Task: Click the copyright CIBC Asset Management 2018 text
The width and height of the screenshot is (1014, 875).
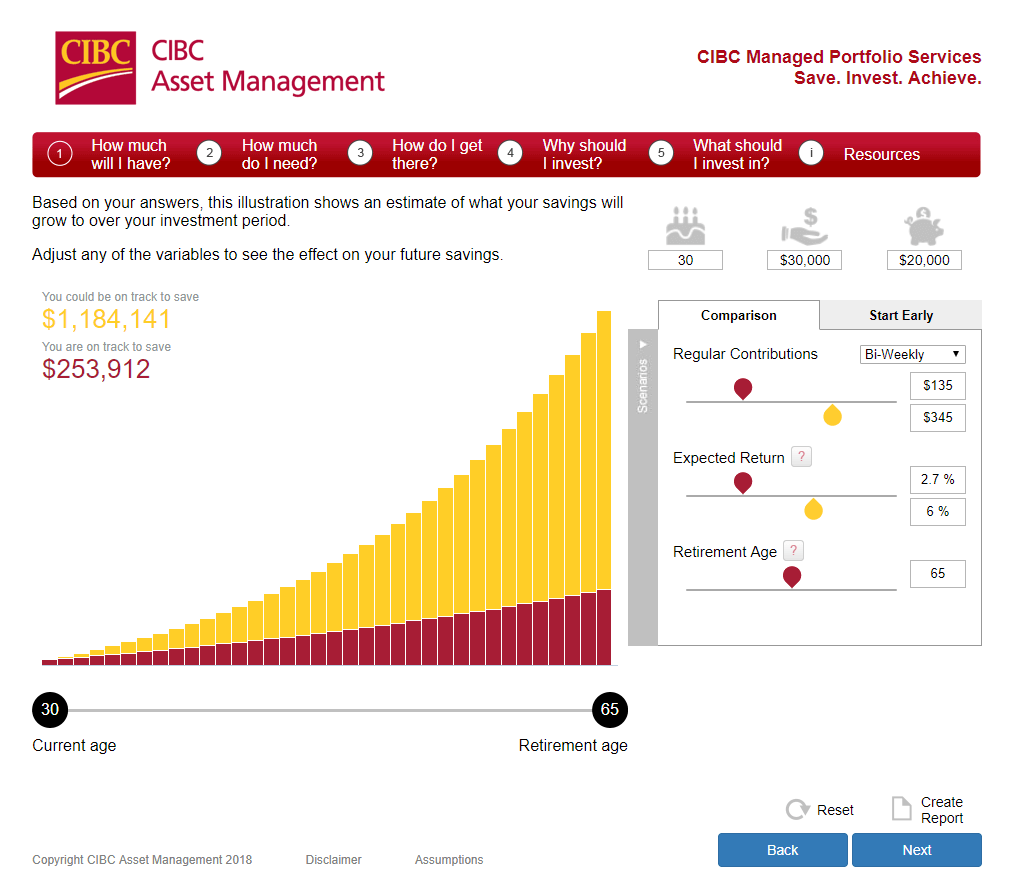Action: (142, 859)
